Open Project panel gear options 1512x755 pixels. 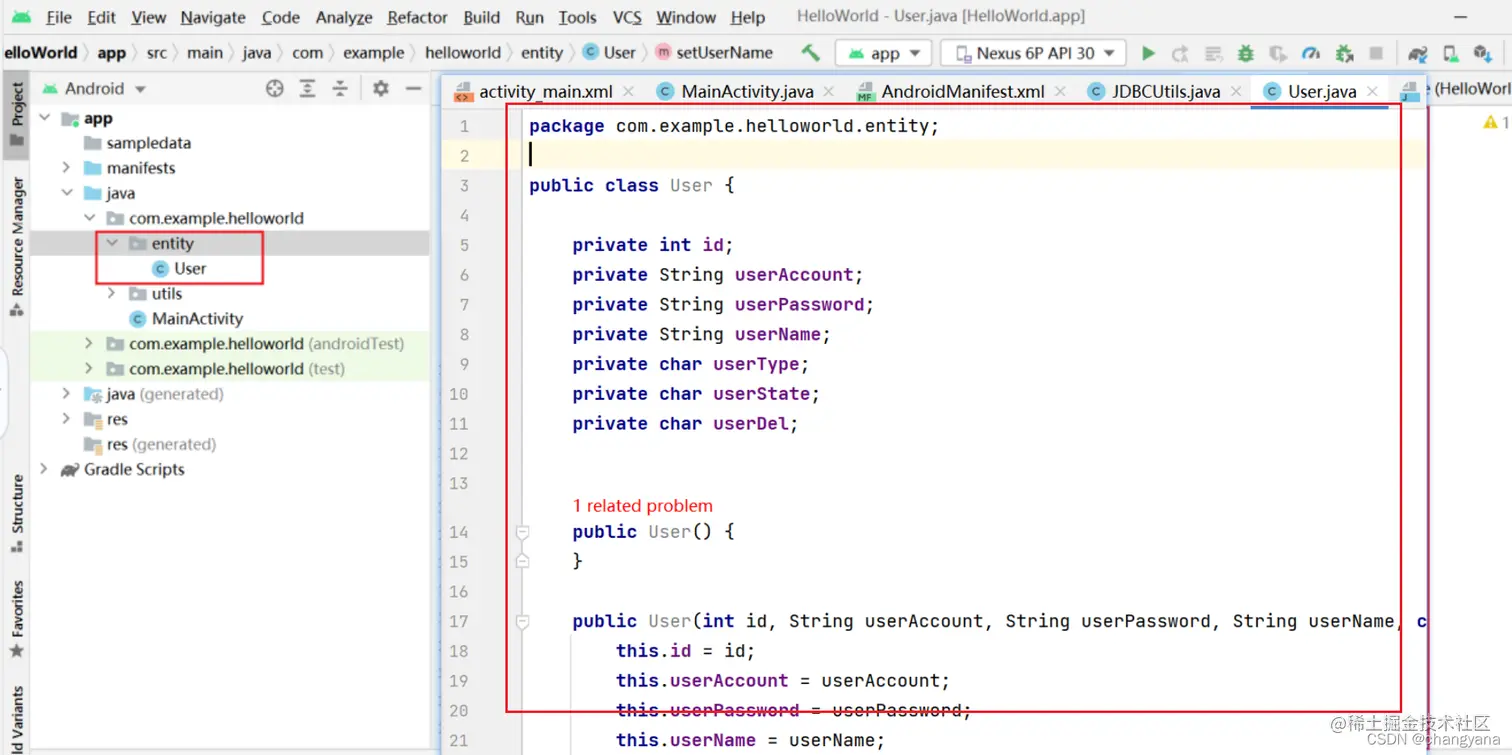[x=381, y=89]
